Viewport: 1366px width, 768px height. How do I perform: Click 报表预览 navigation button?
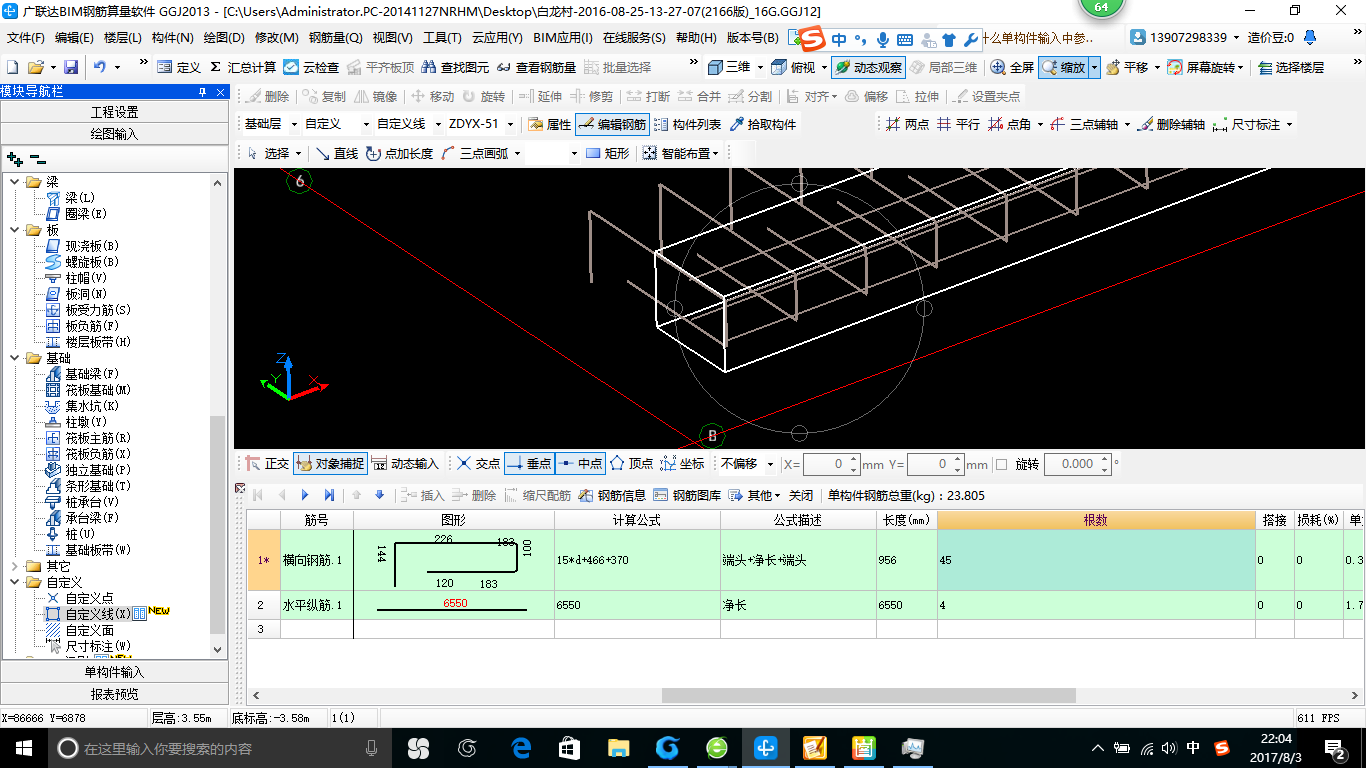(115, 694)
